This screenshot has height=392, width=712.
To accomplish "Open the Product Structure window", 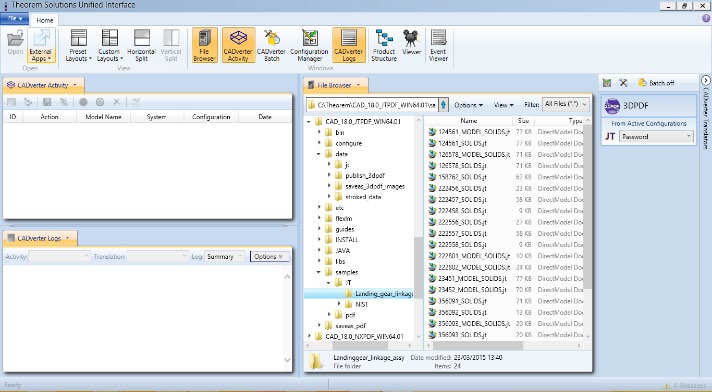I will 384,45.
